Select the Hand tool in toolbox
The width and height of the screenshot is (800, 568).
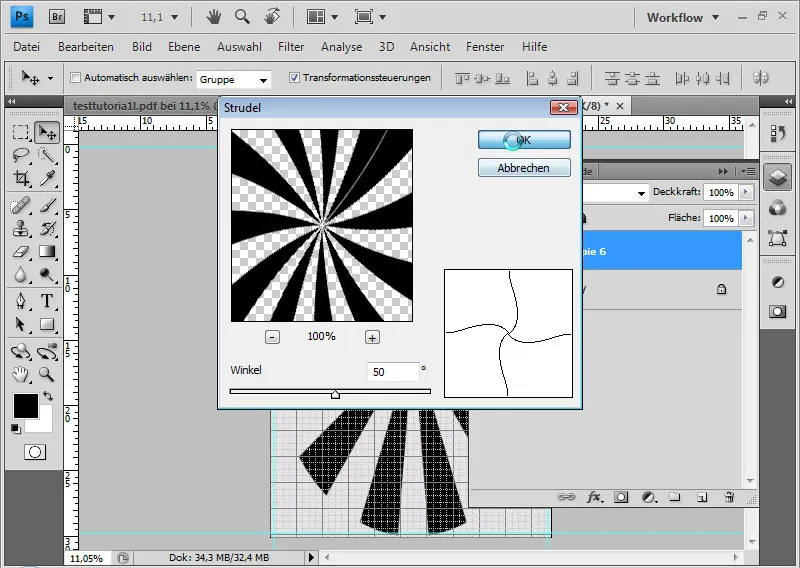pos(20,375)
